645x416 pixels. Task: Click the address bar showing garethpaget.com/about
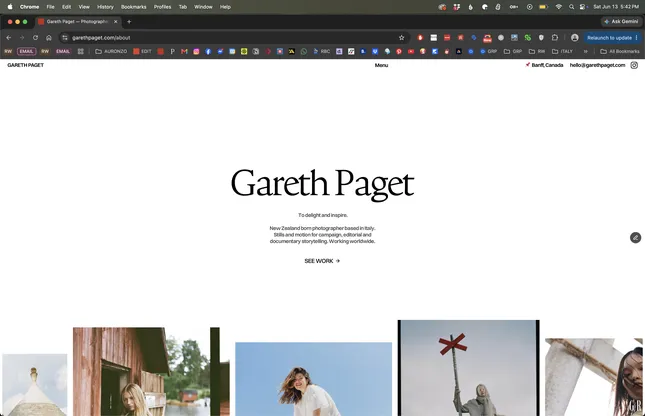tap(234, 37)
